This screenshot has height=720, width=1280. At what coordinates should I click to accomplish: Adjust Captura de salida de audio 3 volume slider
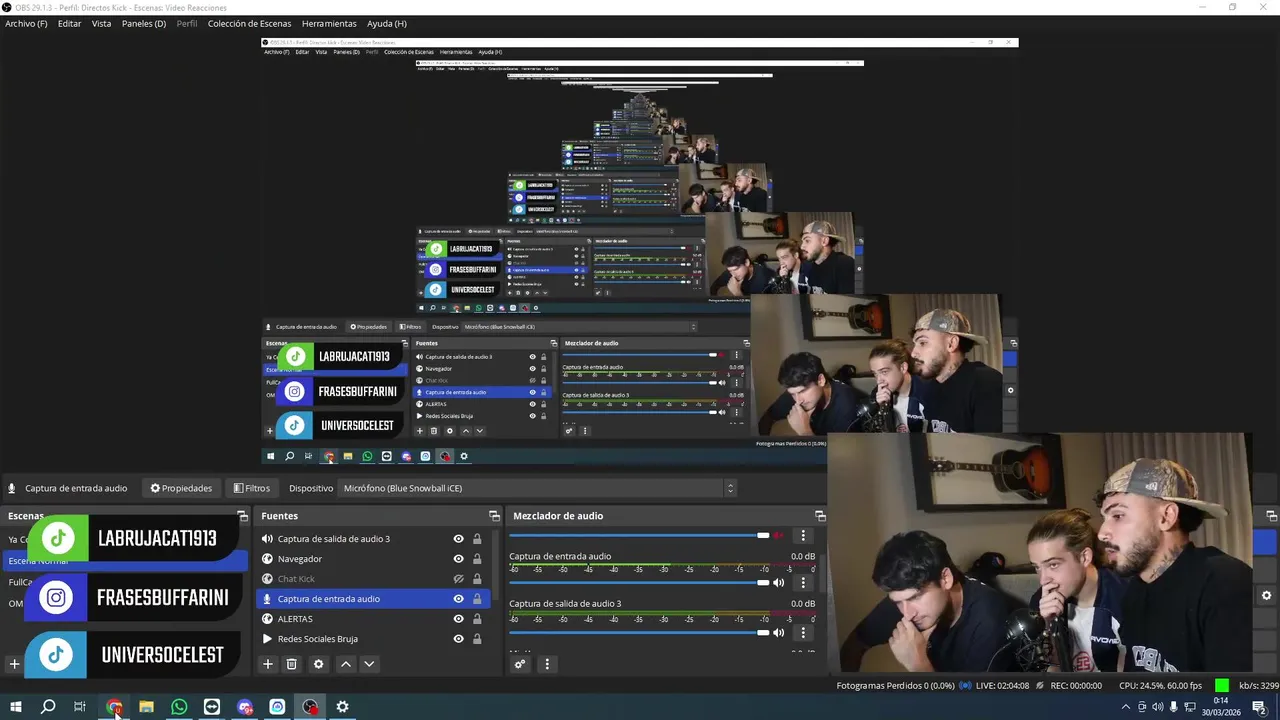click(x=639, y=632)
